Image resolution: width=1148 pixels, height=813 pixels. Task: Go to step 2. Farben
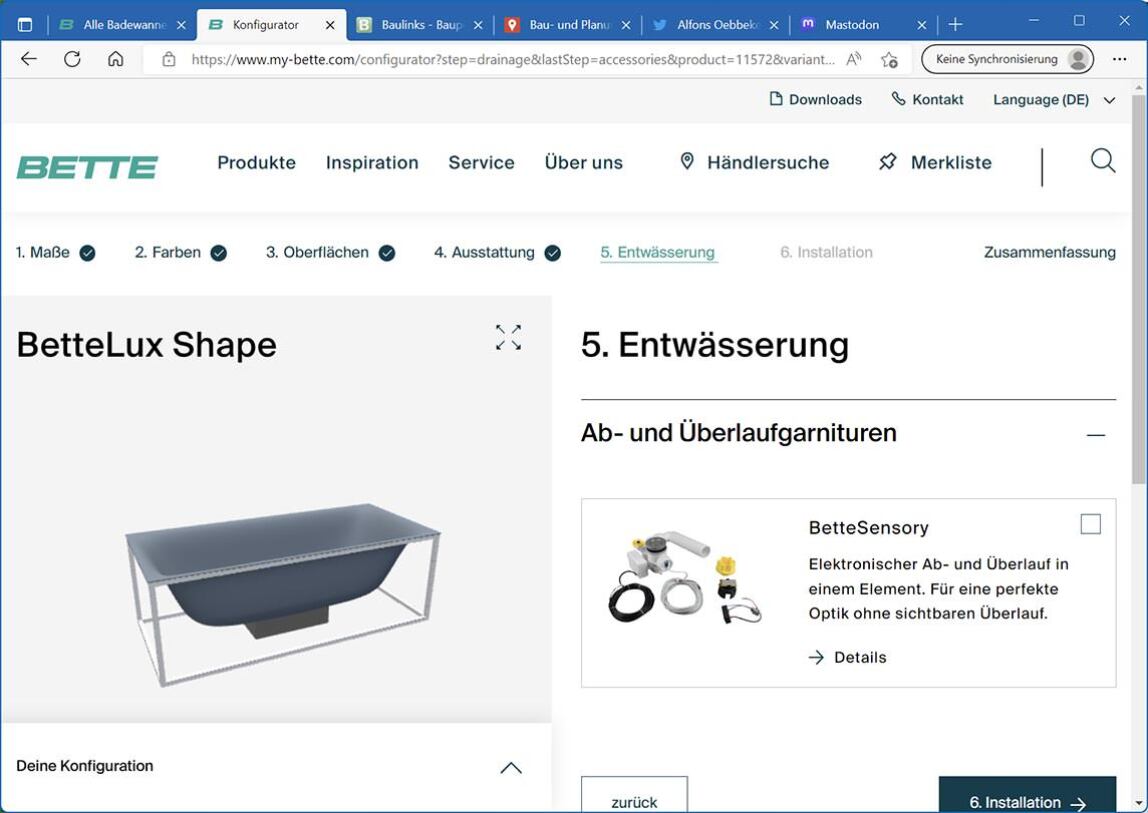click(x=168, y=253)
